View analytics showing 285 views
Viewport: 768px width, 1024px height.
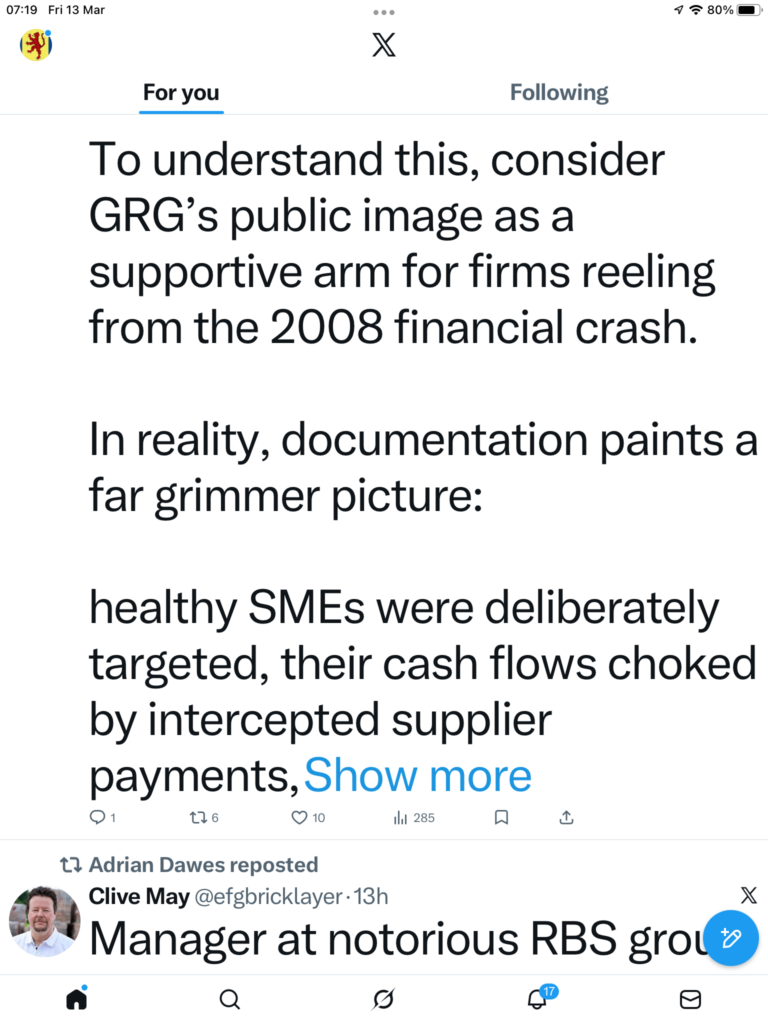pos(414,817)
